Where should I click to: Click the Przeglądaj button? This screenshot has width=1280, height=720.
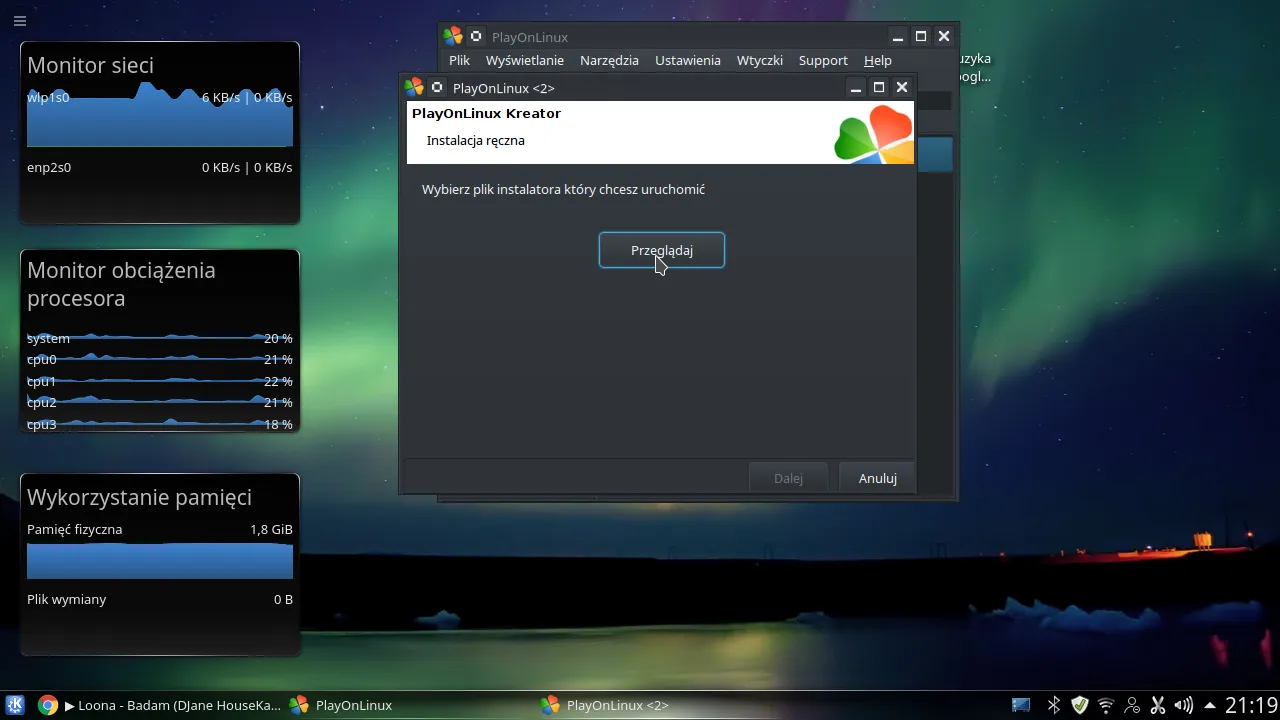661,250
